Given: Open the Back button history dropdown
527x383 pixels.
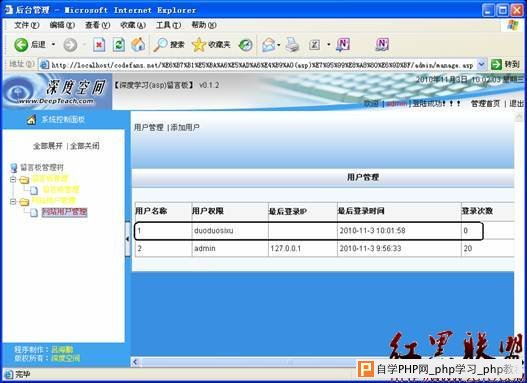Looking at the screenshot, I should (53, 45).
